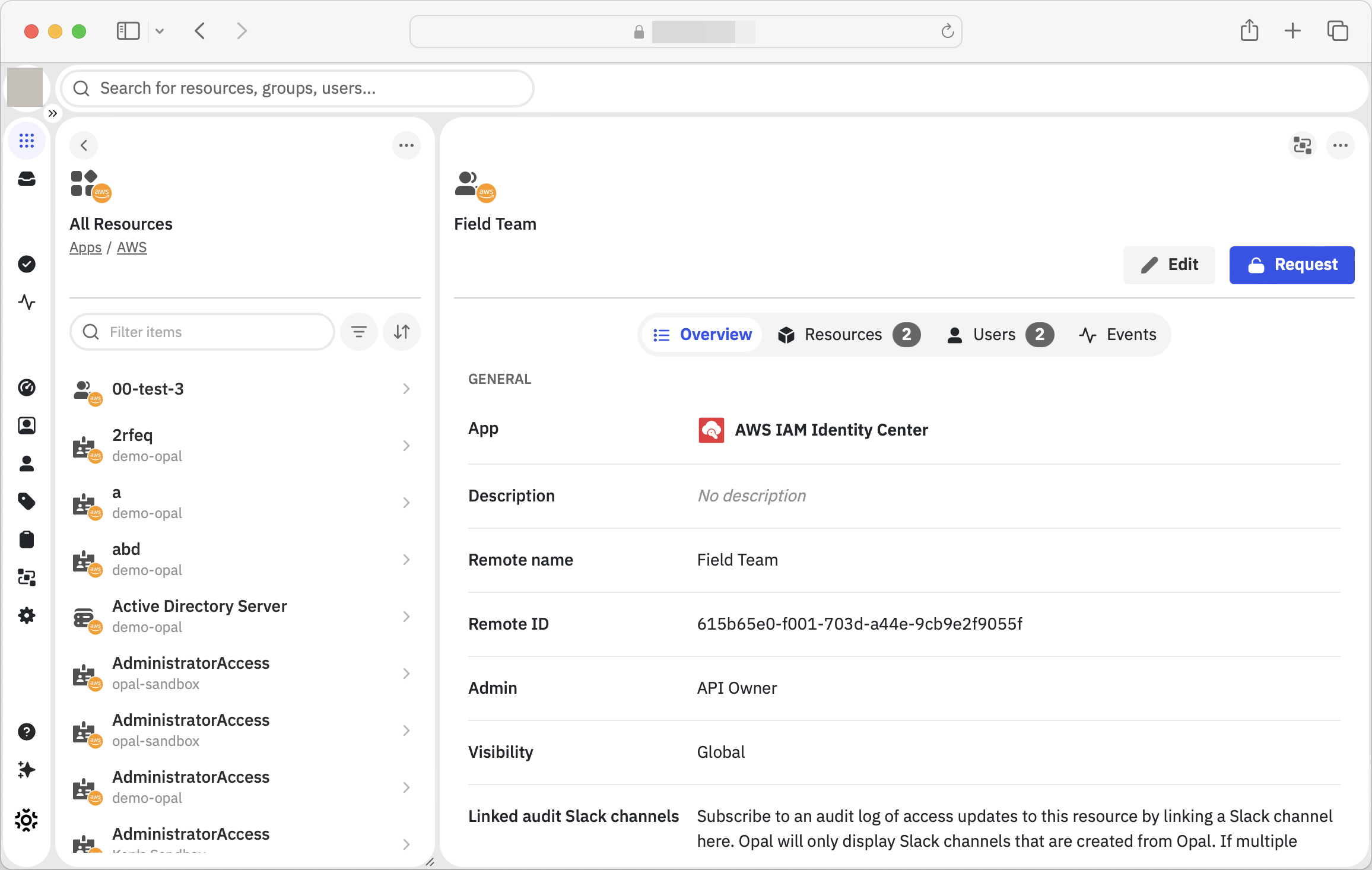Open the Field Team more options menu
Screen dimensions: 1372x870
point(1341,145)
